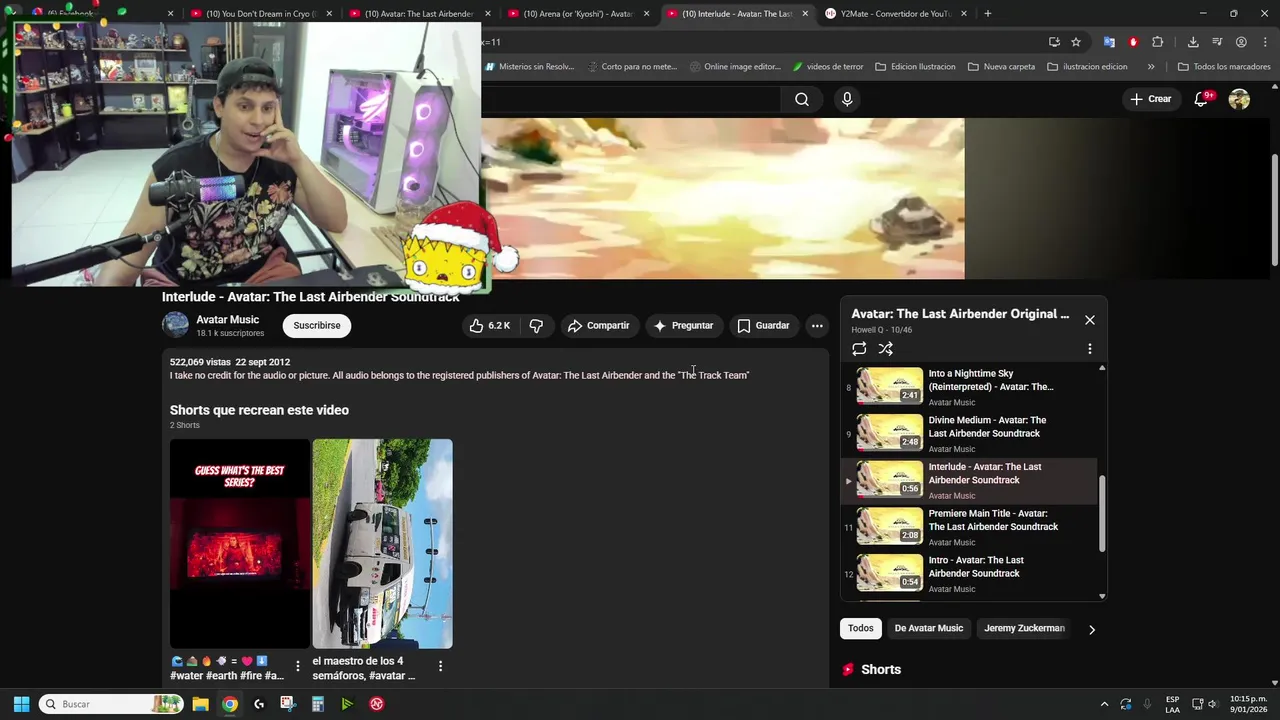This screenshot has height=720, width=1280.
Task: Click the Guardar save button
Action: pos(764,326)
